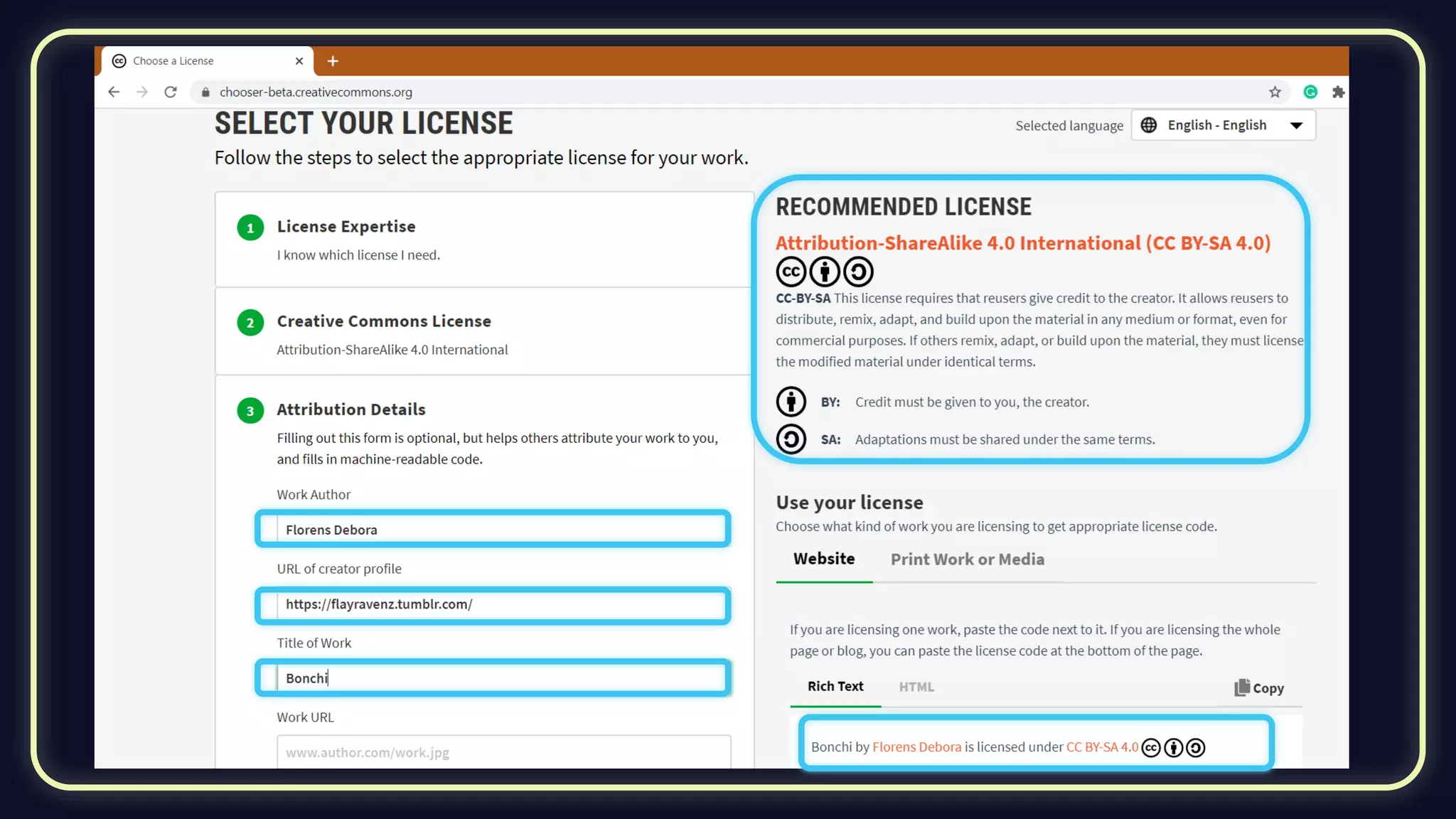The image size is (1456, 819).
Task: Click the globe icon in language selector
Action: (x=1148, y=125)
